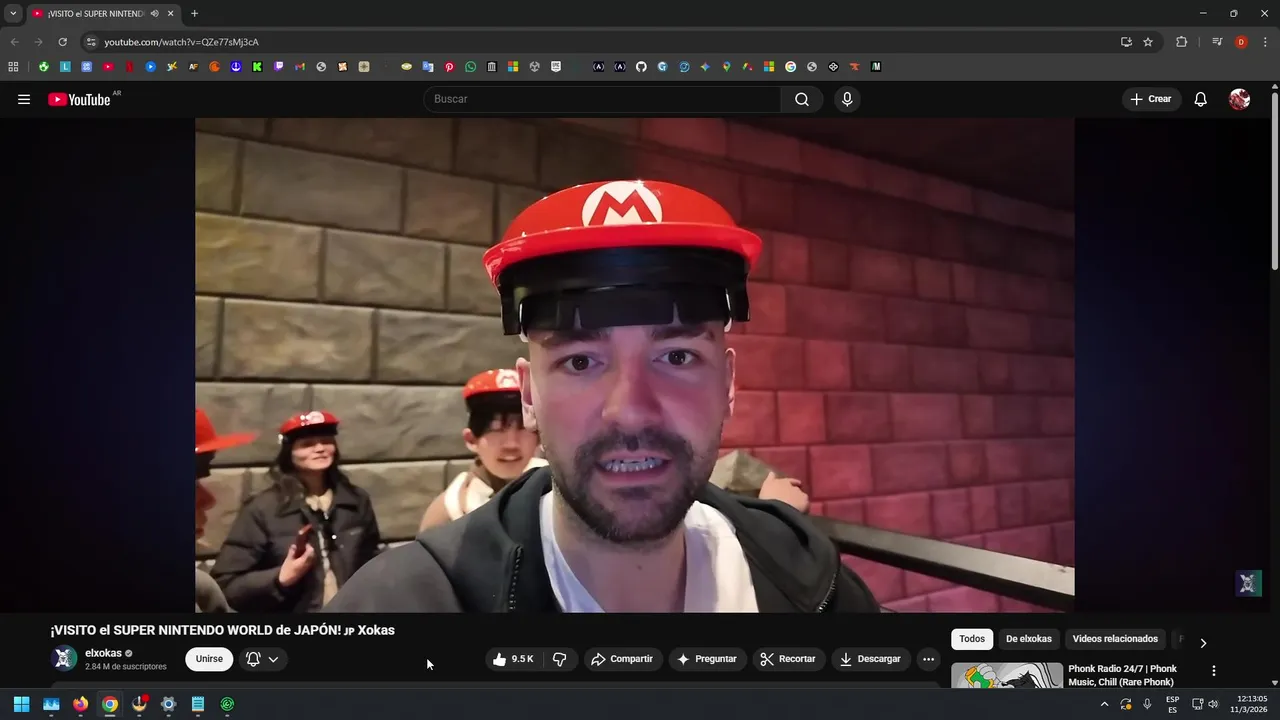
Task: Open YouTube notifications bell in header
Action: pos(1201,99)
